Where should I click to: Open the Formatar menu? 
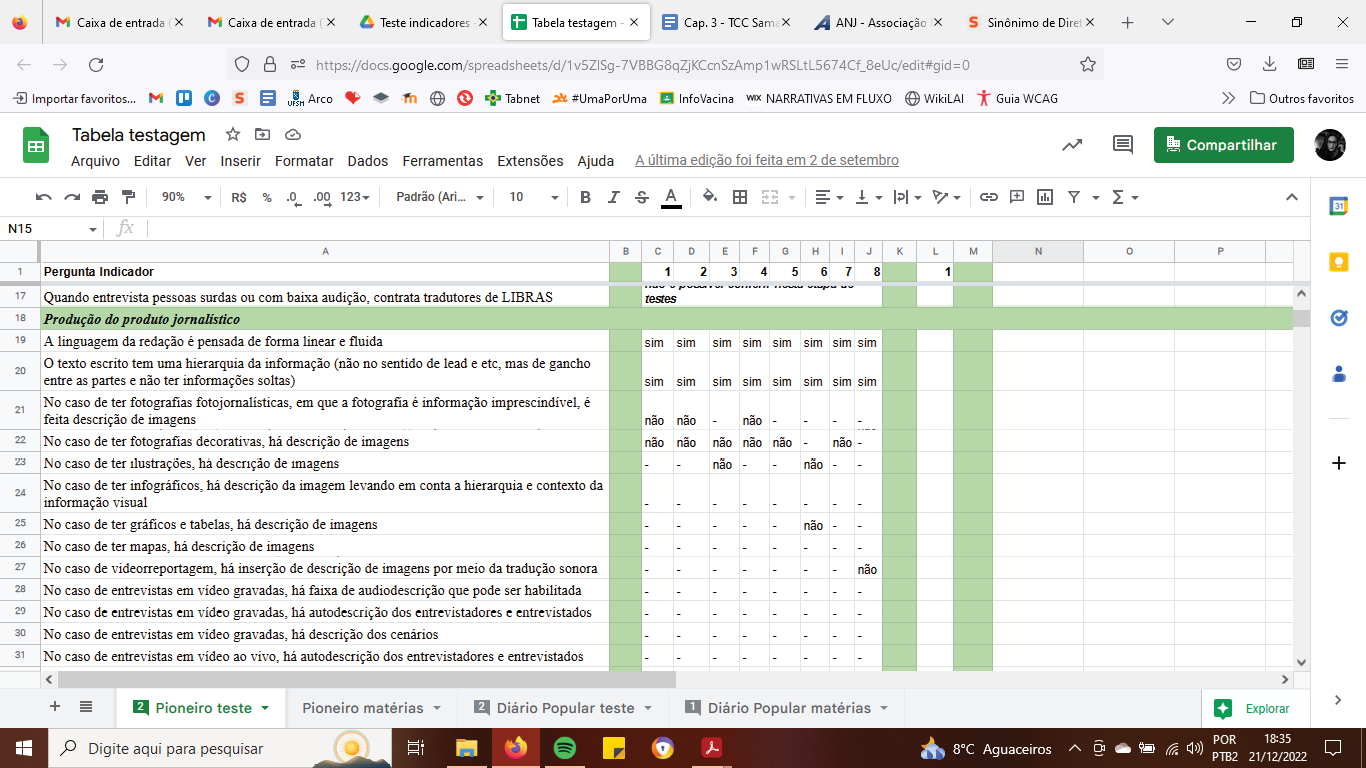pos(304,161)
